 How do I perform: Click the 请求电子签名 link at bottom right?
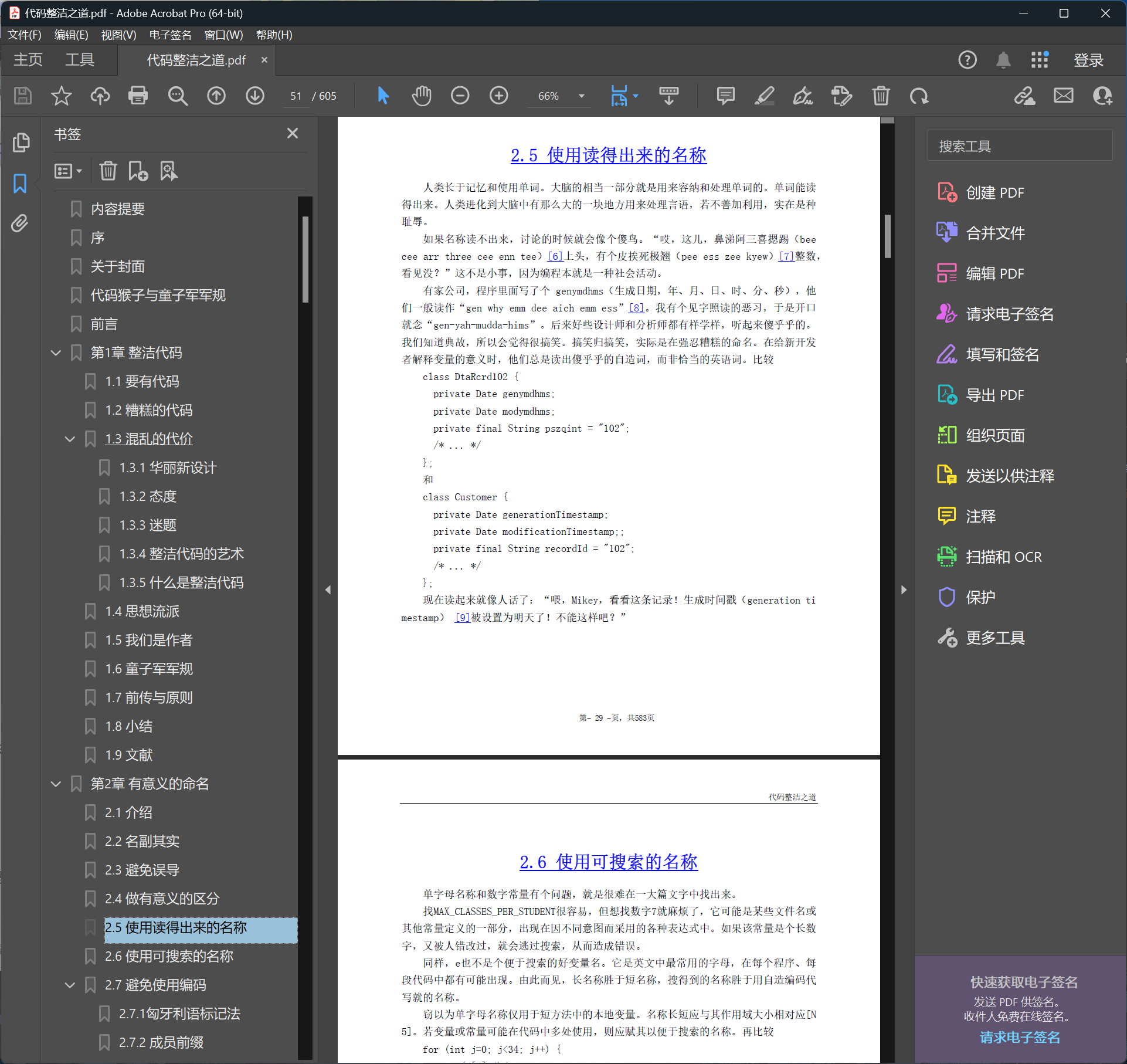point(1020,1037)
